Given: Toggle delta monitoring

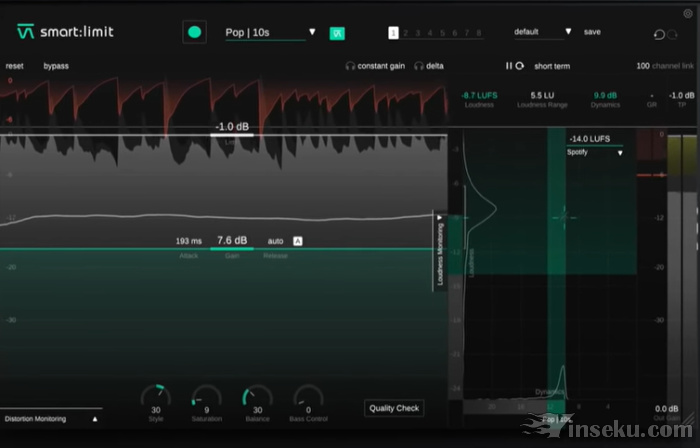Looking at the screenshot, I should coord(429,66).
